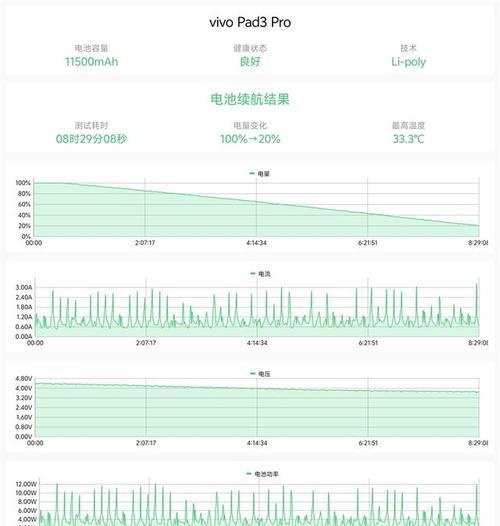500x526 pixels.
Task: Click the 电池续航结果 heading
Action: [250, 99]
